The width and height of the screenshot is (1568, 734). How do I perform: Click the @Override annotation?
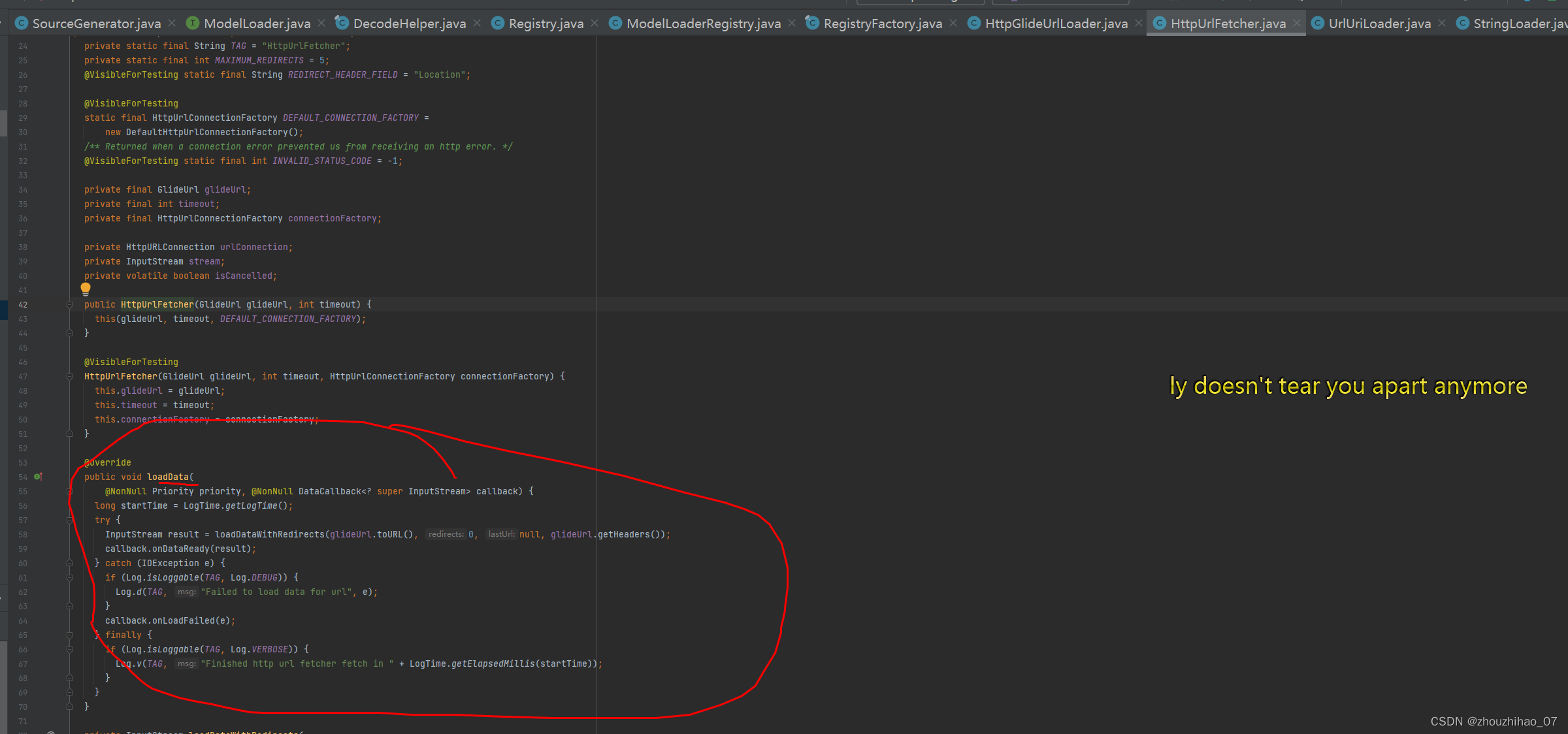108,462
